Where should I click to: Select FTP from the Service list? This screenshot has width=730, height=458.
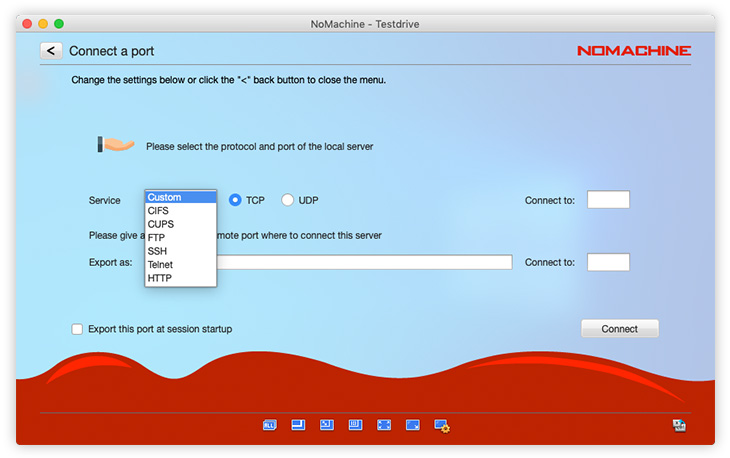pos(157,238)
